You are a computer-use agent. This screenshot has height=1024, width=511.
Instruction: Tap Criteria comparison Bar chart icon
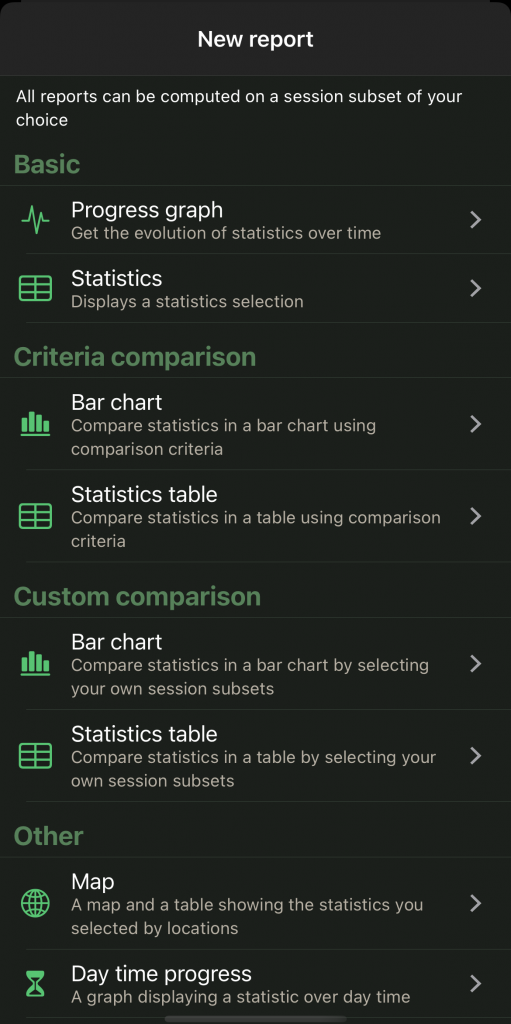pos(35,424)
